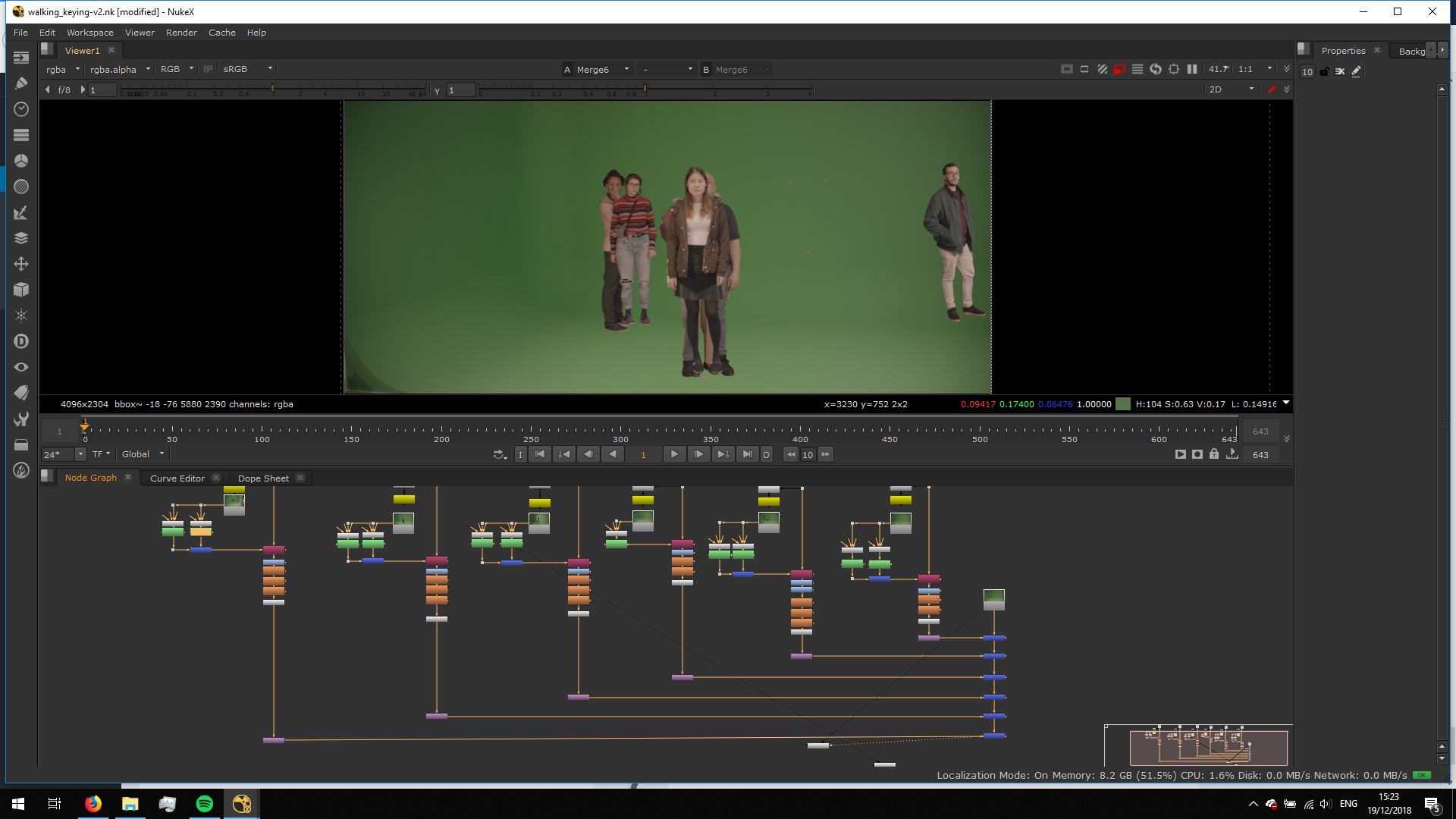The height and width of the screenshot is (819, 1456).
Task: Open the sRGB viewer process dropdown
Action: (247, 69)
